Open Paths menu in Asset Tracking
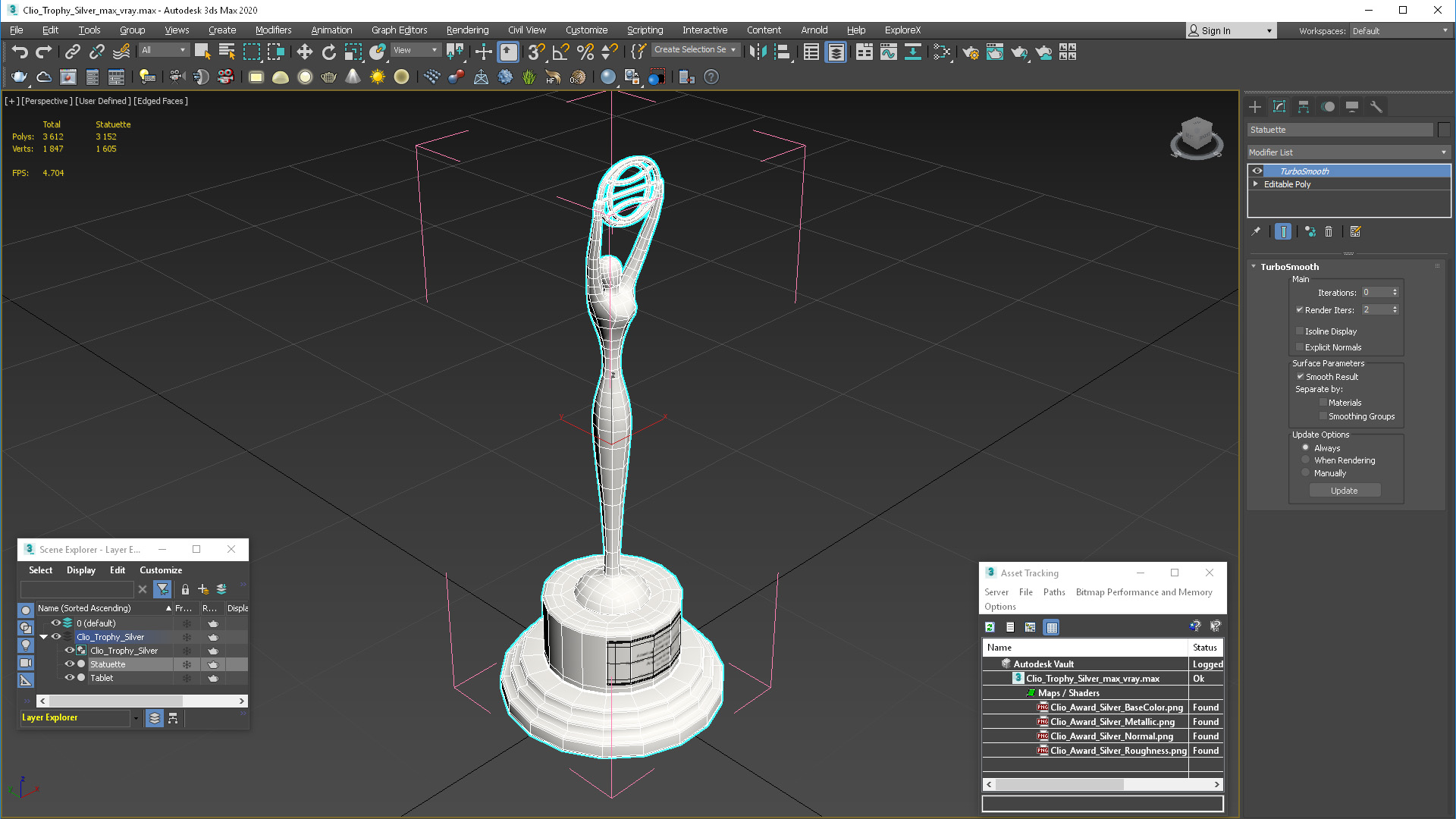 click(x=1054, y=592)
